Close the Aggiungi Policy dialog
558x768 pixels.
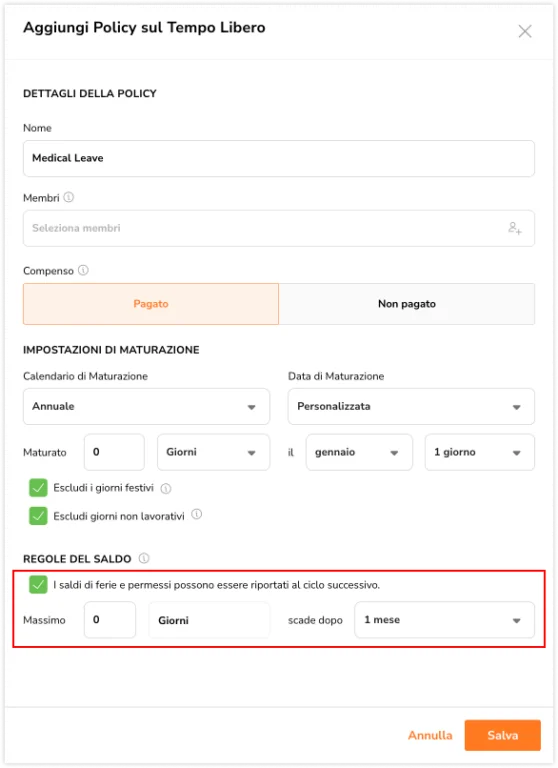[x=525, y=31]
